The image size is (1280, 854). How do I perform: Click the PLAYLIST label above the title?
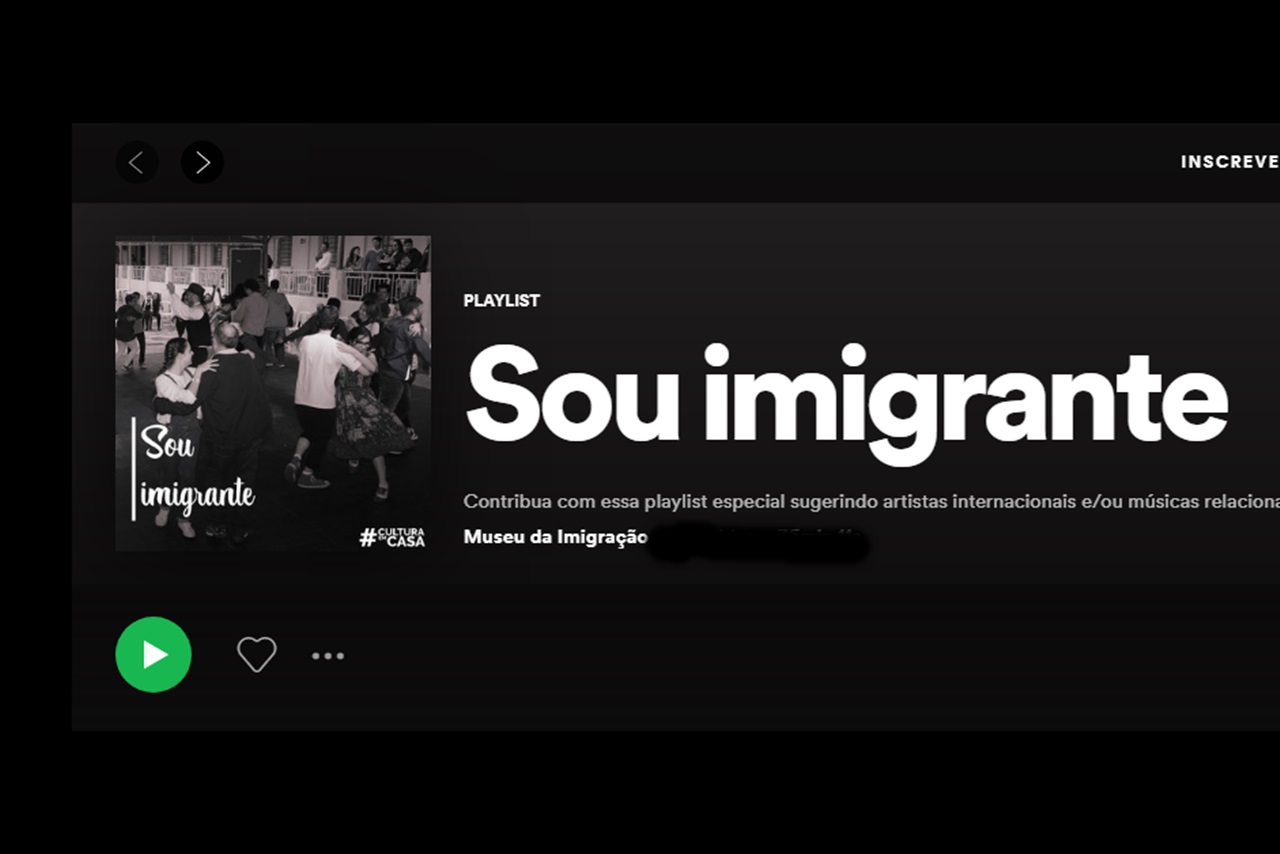tap(502, 301)
